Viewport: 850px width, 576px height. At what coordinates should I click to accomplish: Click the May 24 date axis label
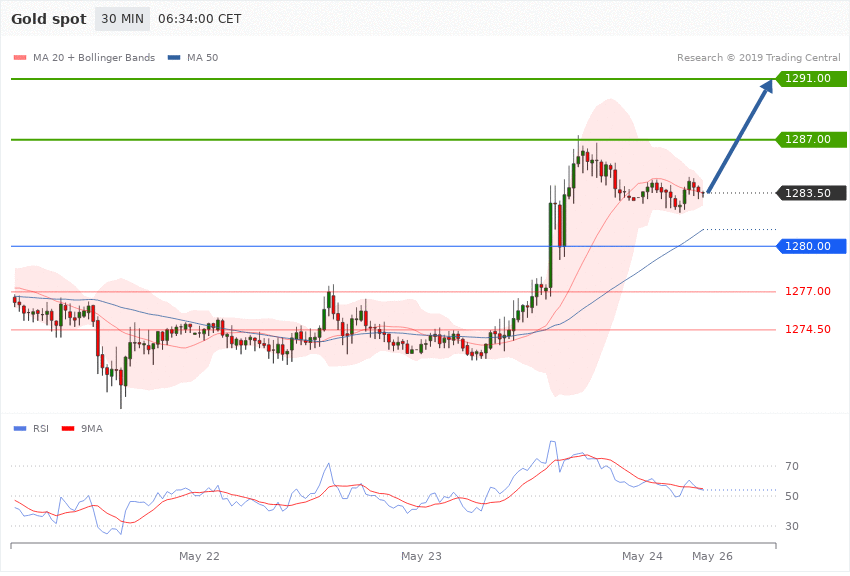click(642, 556)
